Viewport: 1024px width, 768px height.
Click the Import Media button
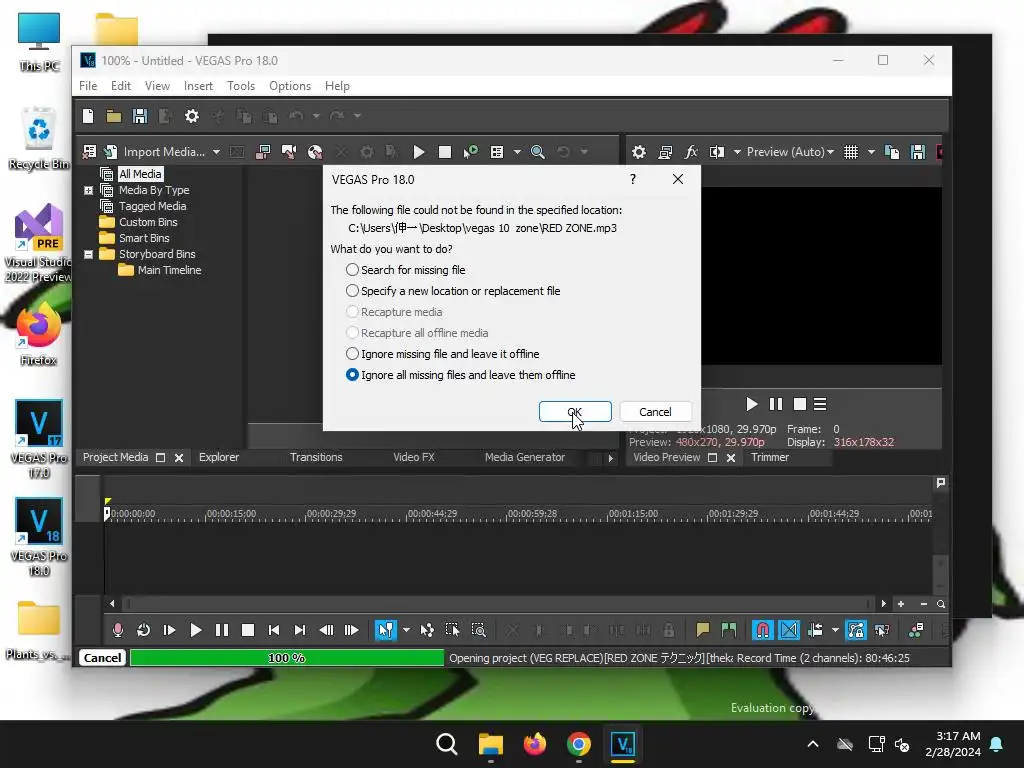coord(156,152)
